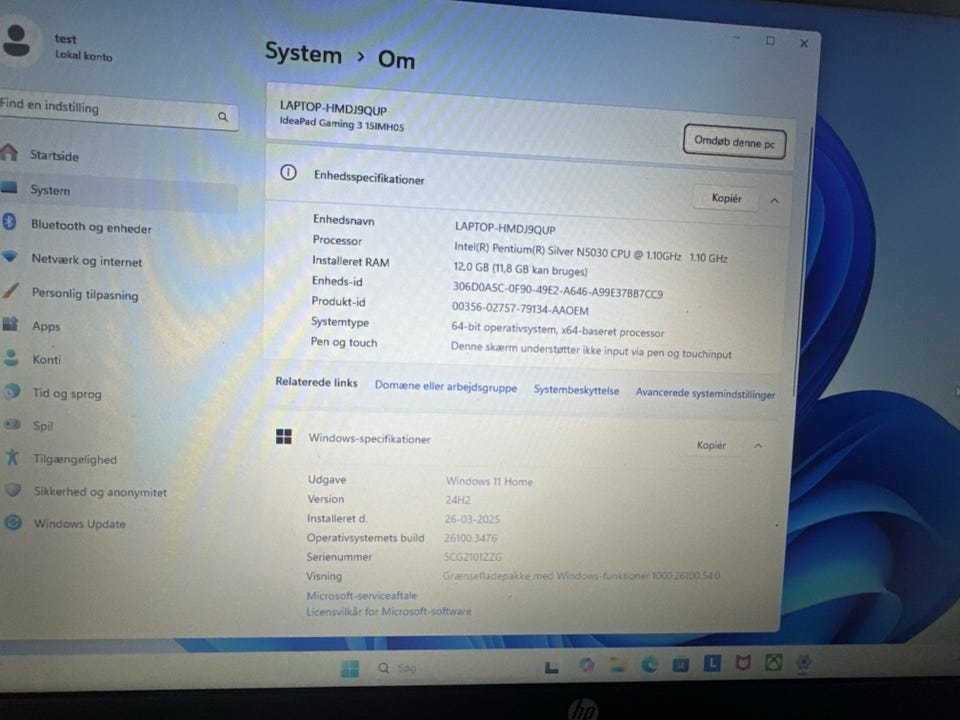Click the info icon beside Enhedsspecifikationer

point(288,173)
